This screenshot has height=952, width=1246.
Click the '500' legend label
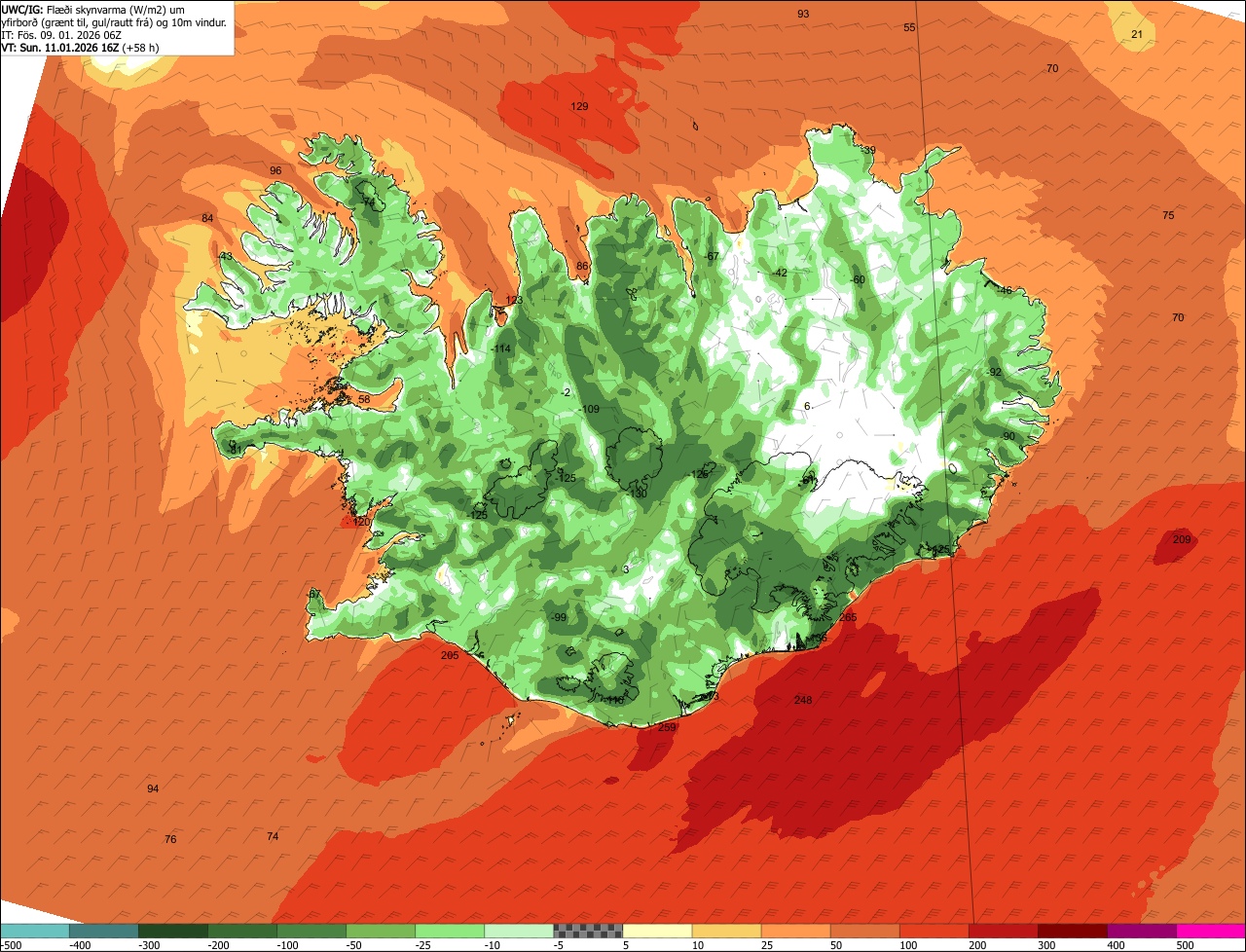coord(1185,945)
